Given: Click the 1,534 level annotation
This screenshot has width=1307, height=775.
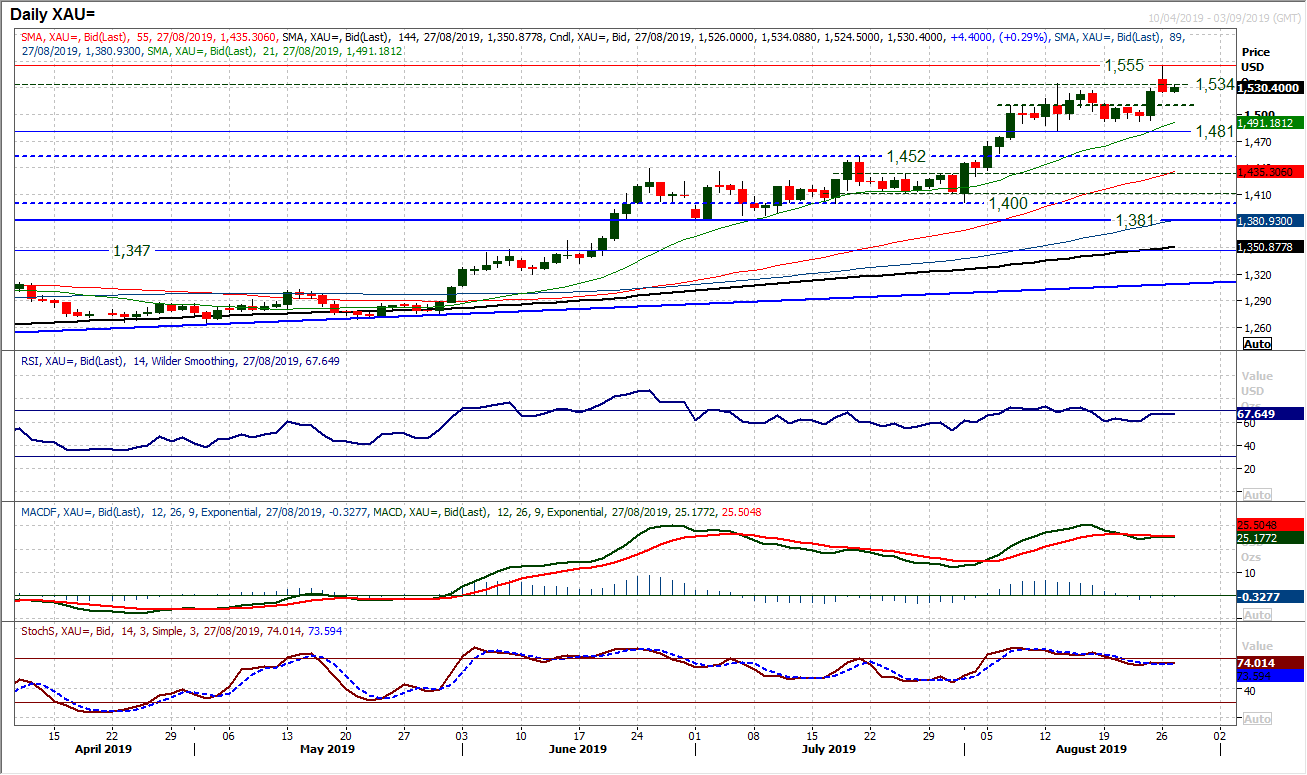Looking at the screenshot, I should (1215, 85).
